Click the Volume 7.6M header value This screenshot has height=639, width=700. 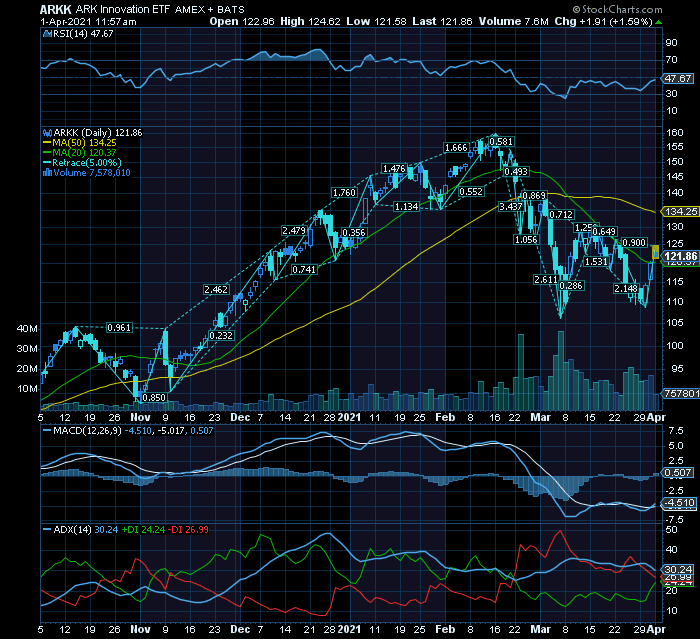point(513,21)
